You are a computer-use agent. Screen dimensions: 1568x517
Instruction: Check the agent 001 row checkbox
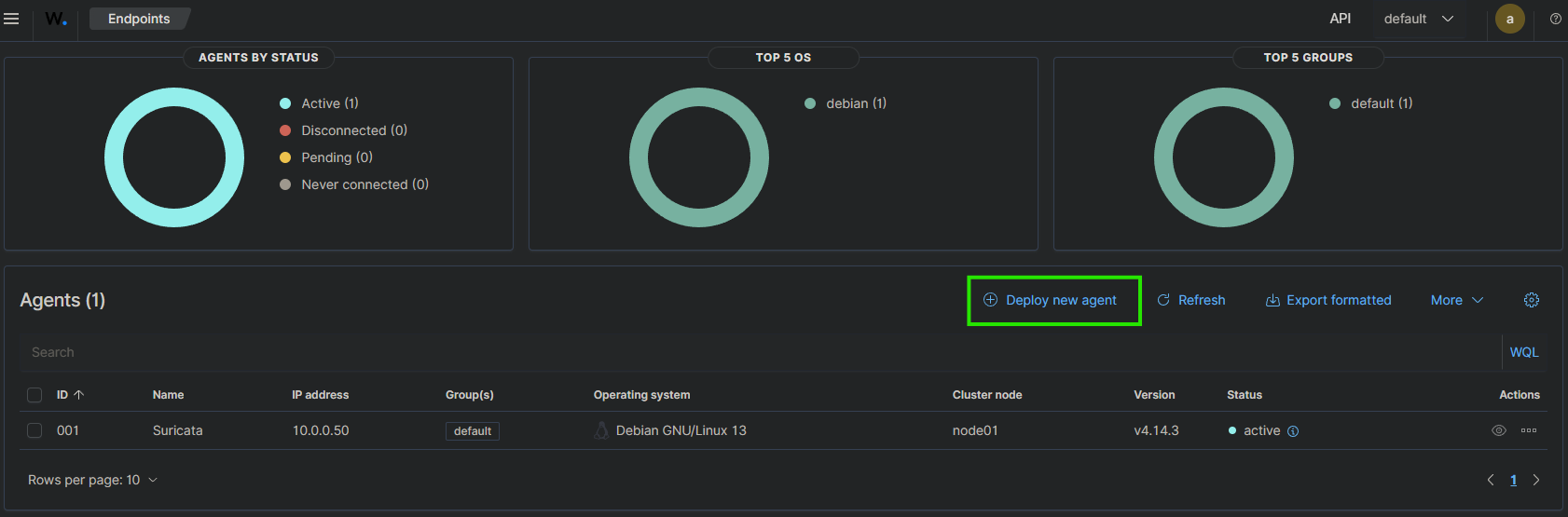[x=34, y=430]
